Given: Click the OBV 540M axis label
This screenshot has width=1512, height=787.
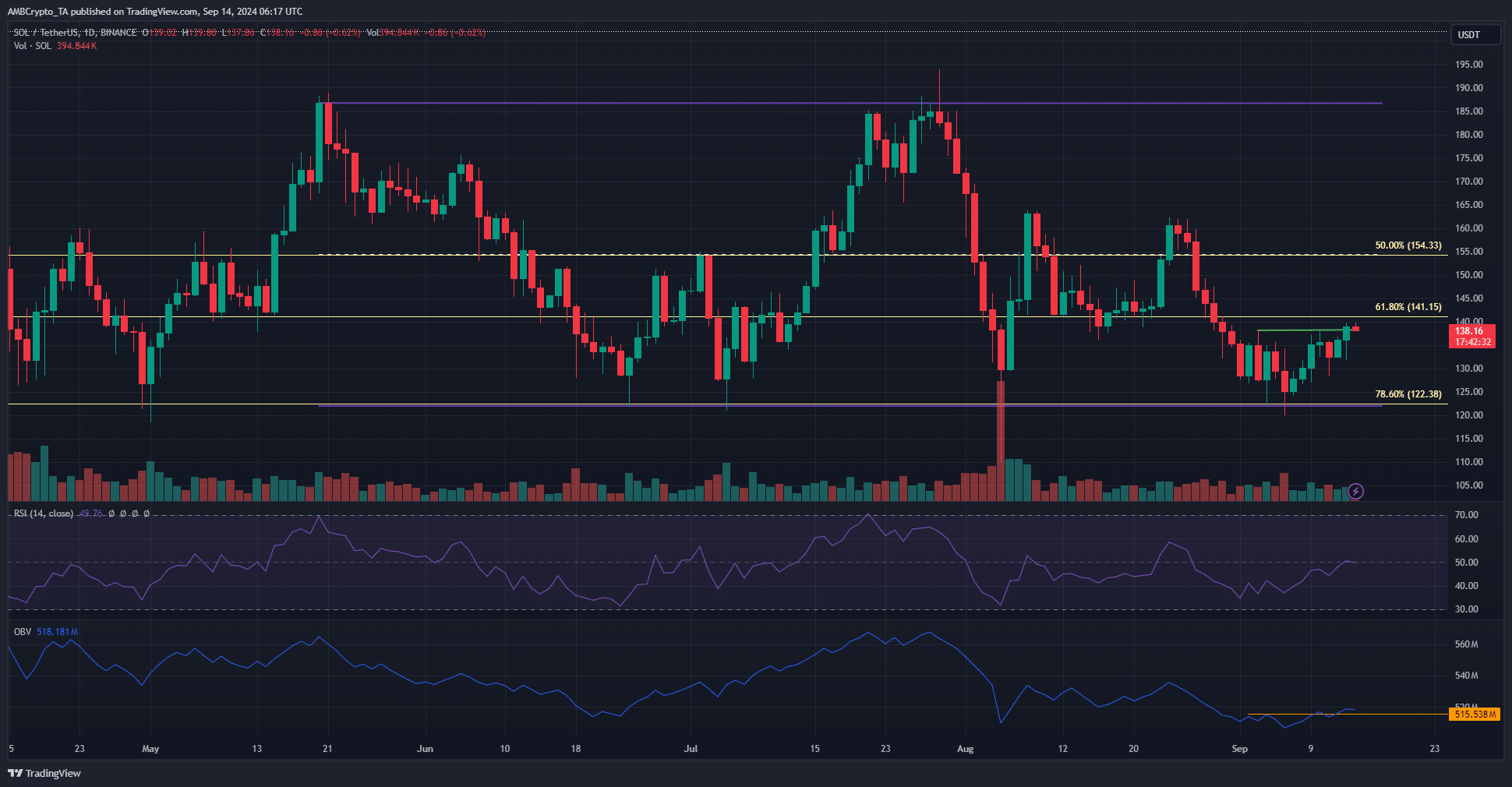Looking at the screenshot, I should tap(1467, 676).
